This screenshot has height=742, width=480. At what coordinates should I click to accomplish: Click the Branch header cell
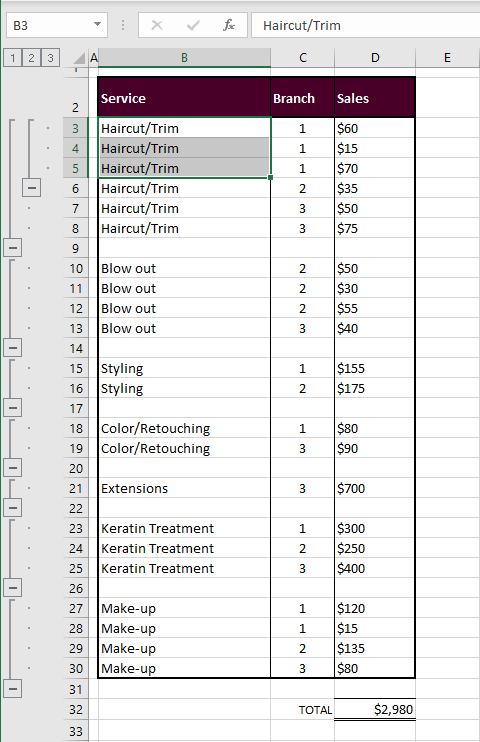pyautogui.click(x=302, y=97)
